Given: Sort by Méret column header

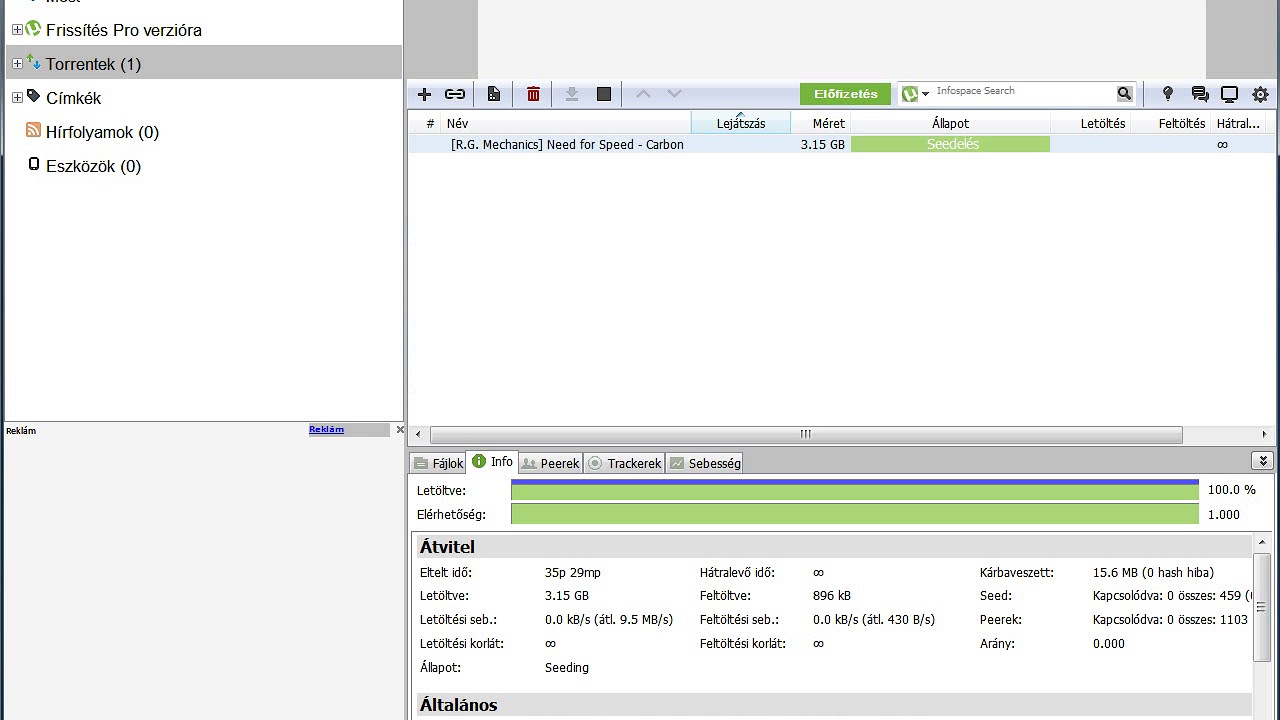Looking at the screenshot, I should click(x=821, y=123).
